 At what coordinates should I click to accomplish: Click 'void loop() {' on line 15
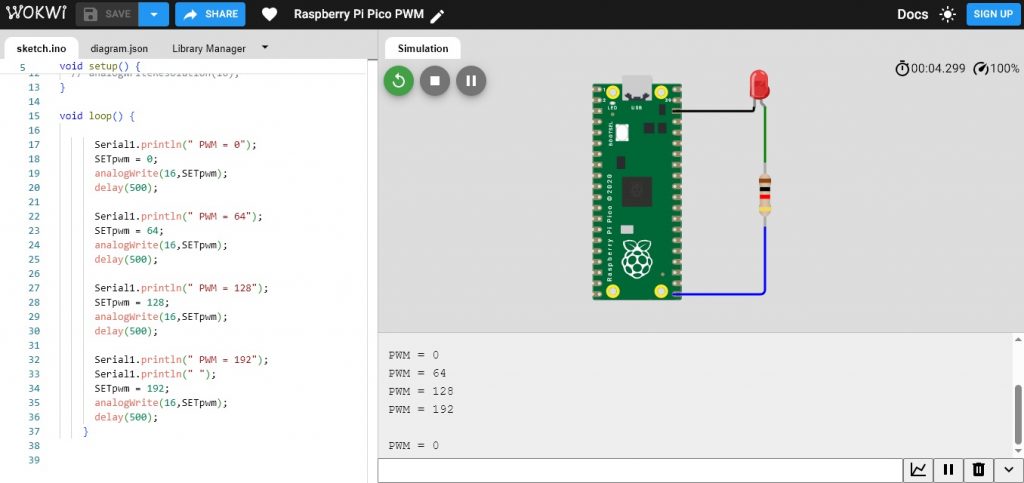[97, 116]
